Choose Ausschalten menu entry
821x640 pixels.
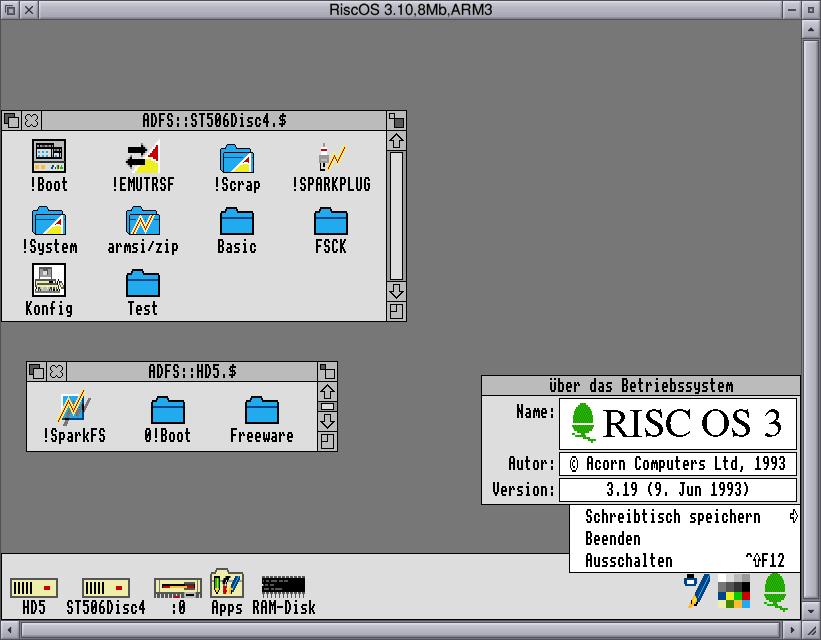click(x=628, y=561)
